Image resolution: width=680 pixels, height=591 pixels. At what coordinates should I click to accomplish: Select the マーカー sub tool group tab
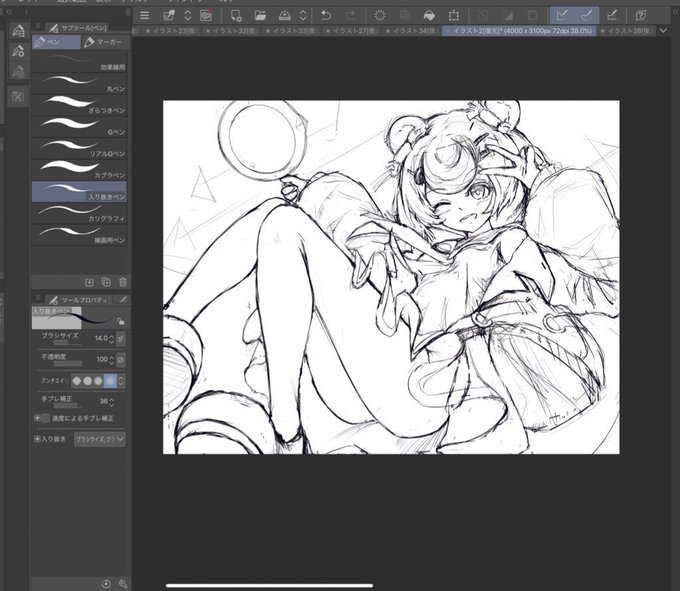tap(104, 42)
